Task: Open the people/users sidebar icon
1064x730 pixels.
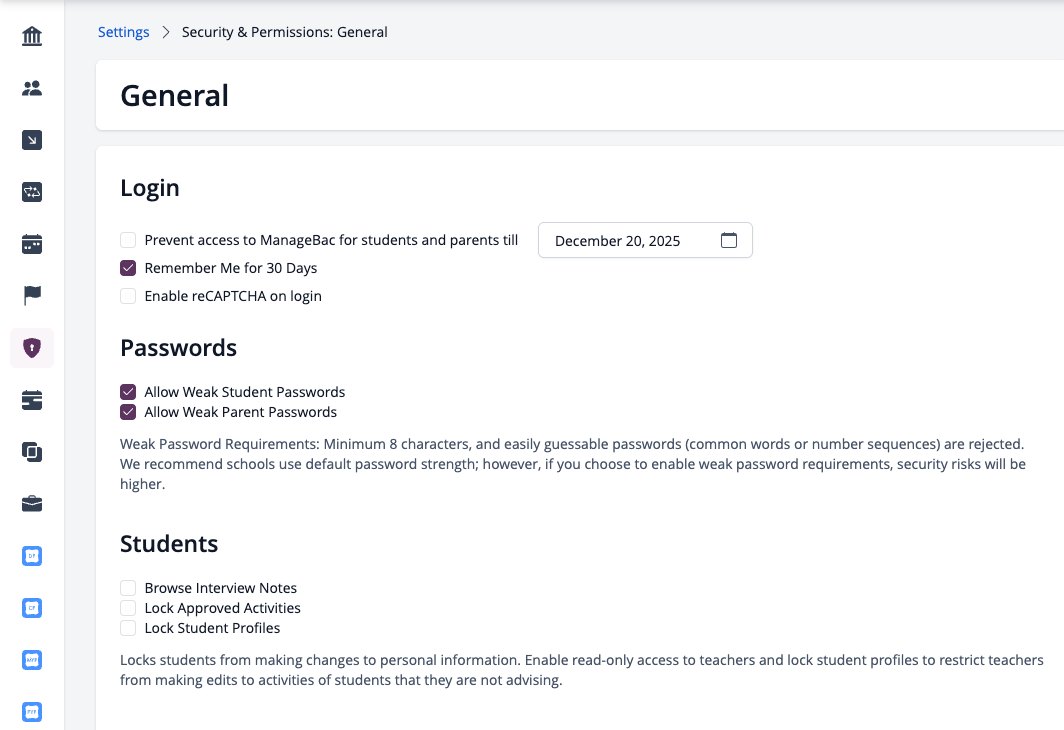Action: pos(32,88)
